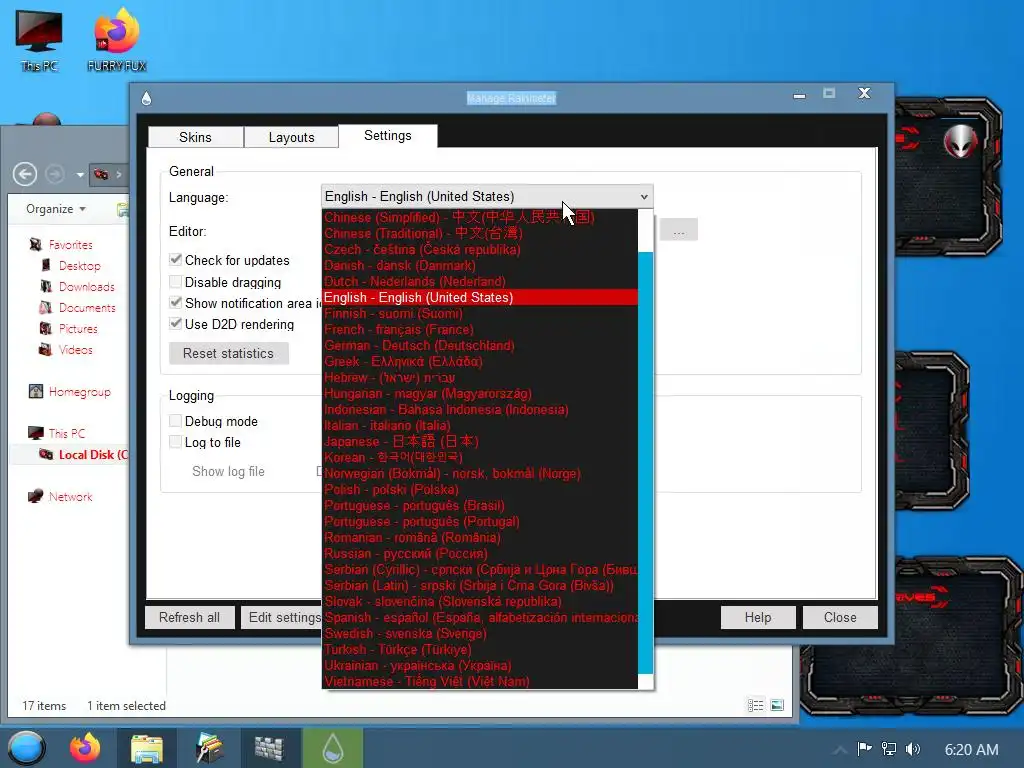Open Desktop in Explorer sidebar
The width and height of the screenshot is (1024, 768).
[x=79, y=266]
